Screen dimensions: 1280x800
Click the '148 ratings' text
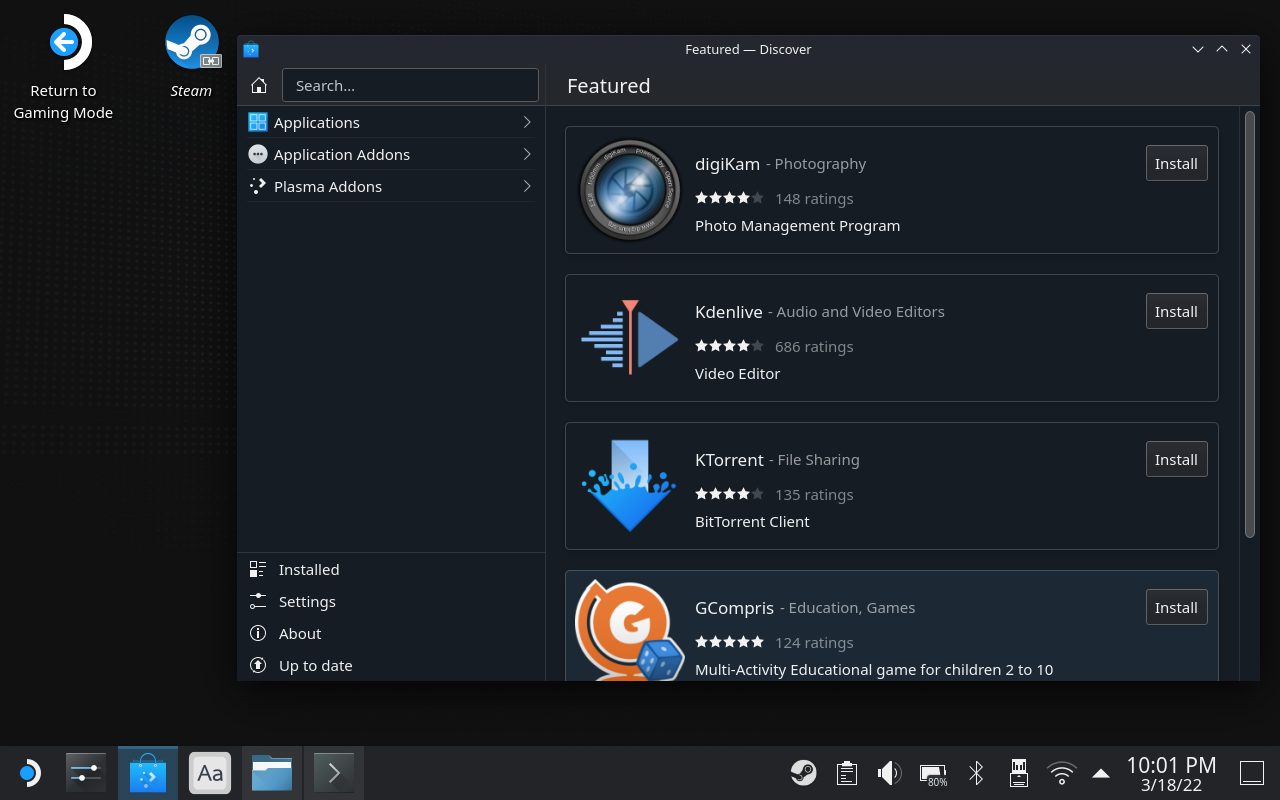coord(814,198)
